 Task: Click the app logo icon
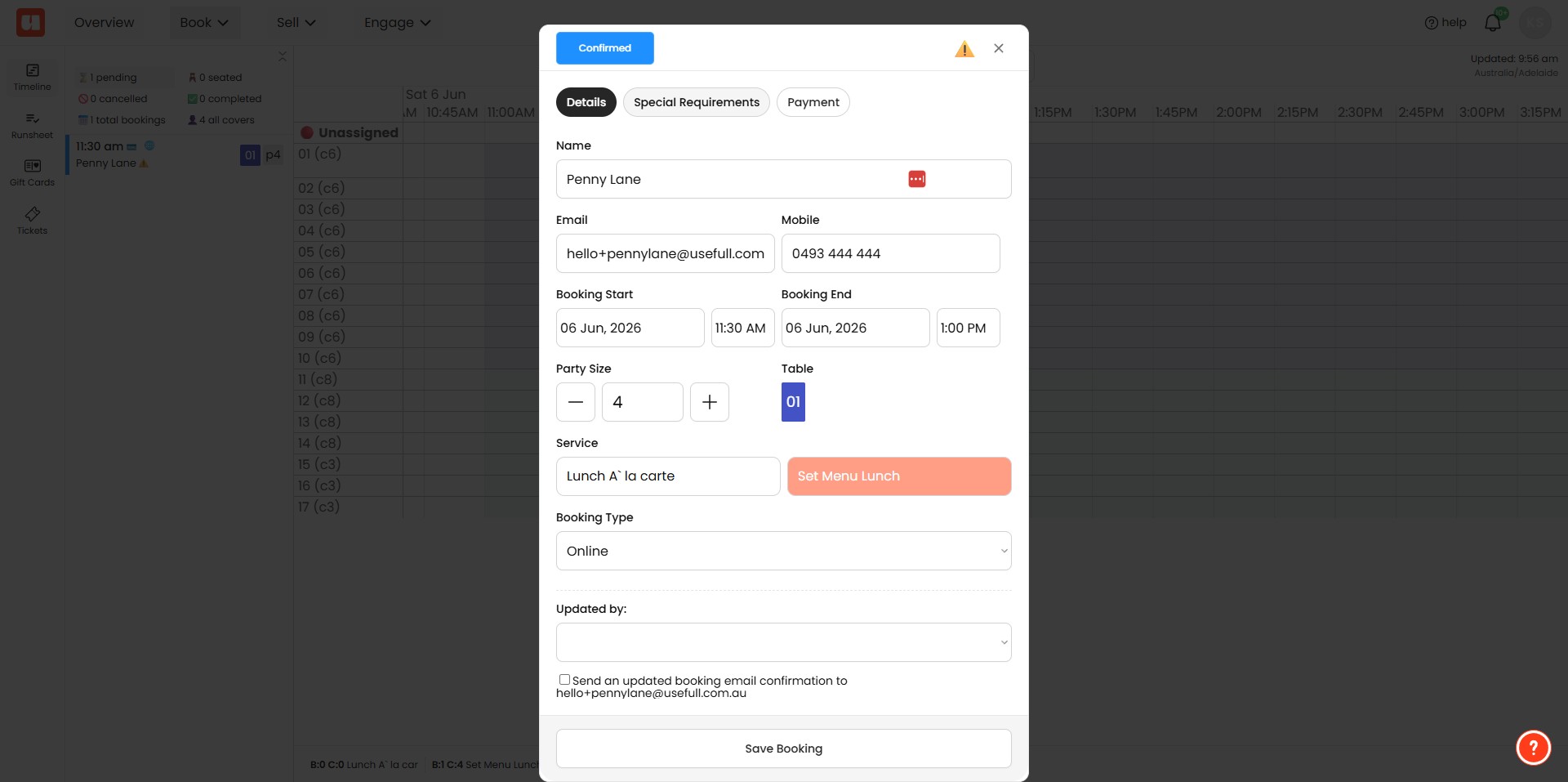[x=30, y=22]
